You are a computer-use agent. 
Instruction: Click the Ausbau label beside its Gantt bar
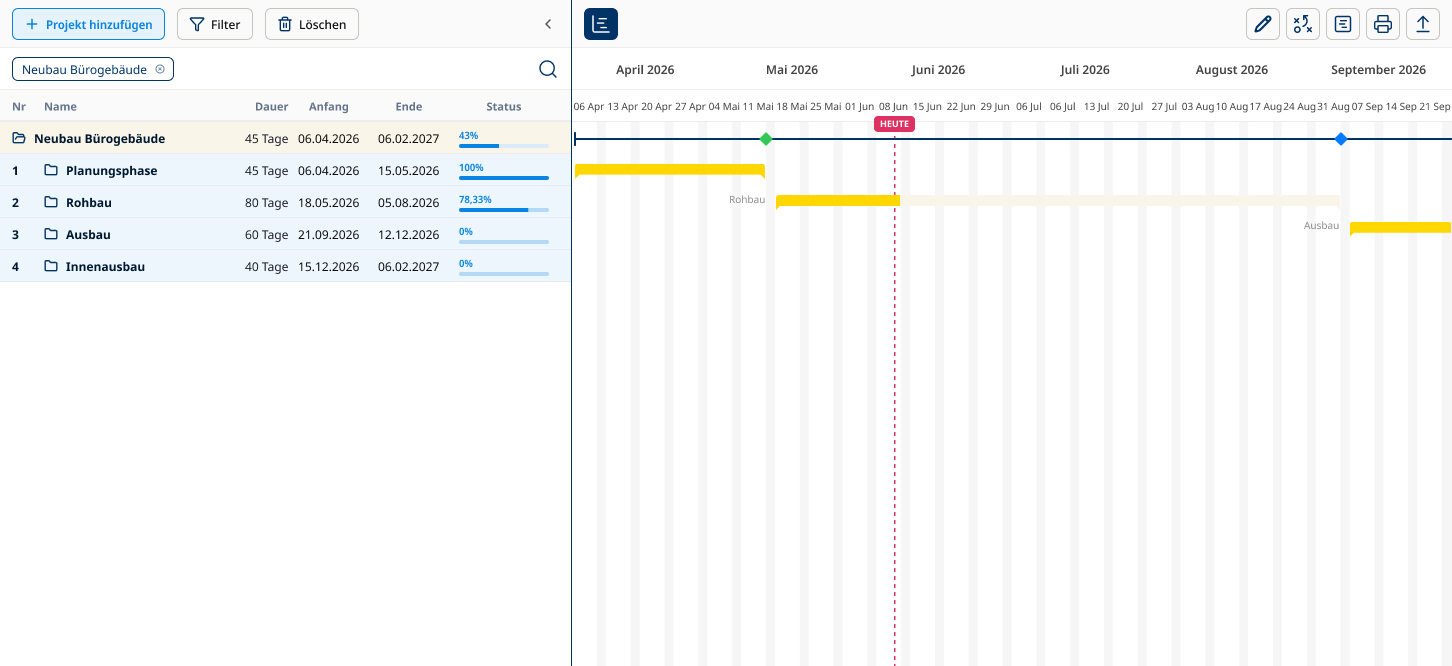click(x=1321, y=226)
